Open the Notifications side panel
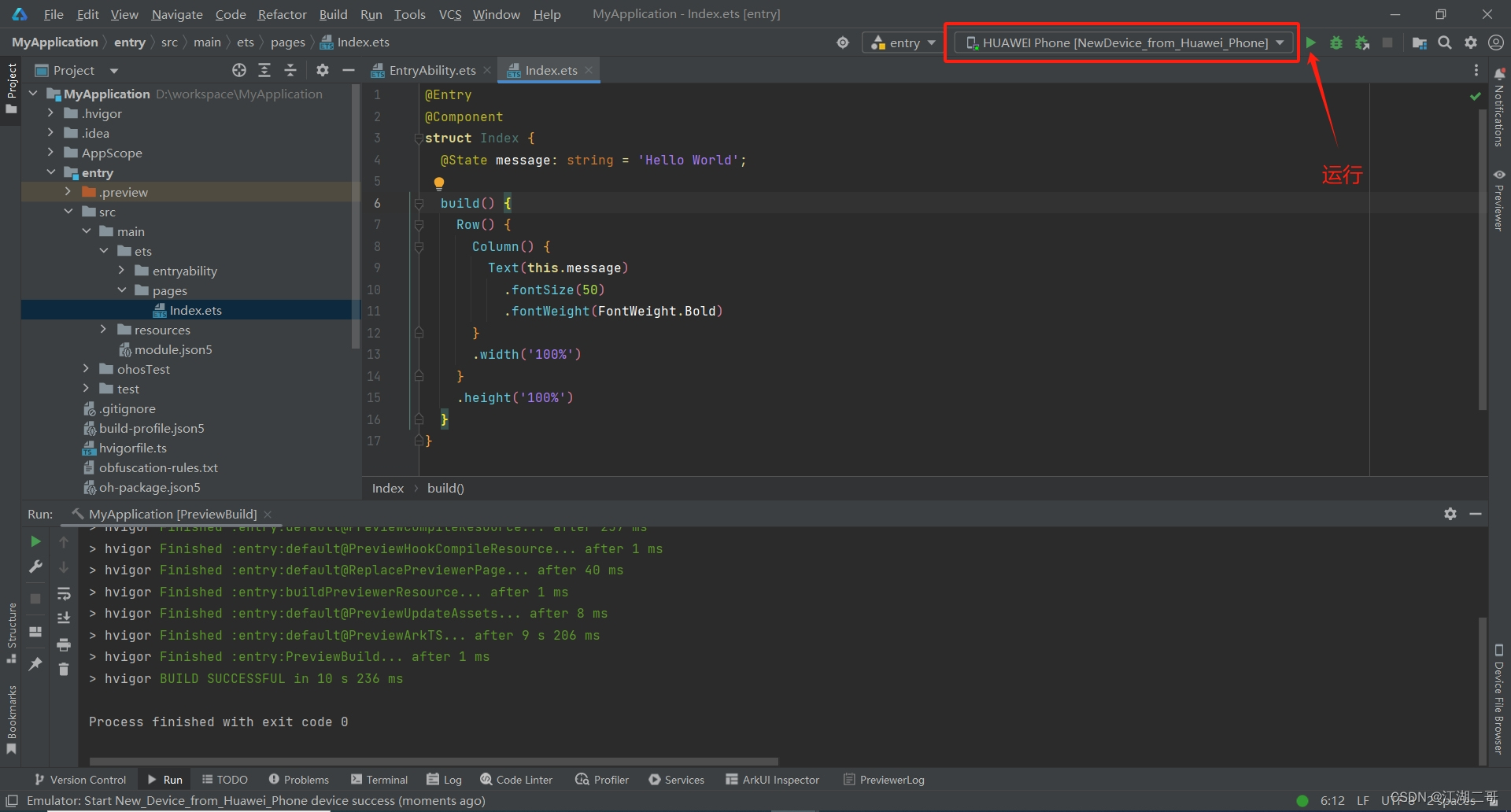Screen dimensions: 1511x812 pyautogui.click(x=1499, y=108)
